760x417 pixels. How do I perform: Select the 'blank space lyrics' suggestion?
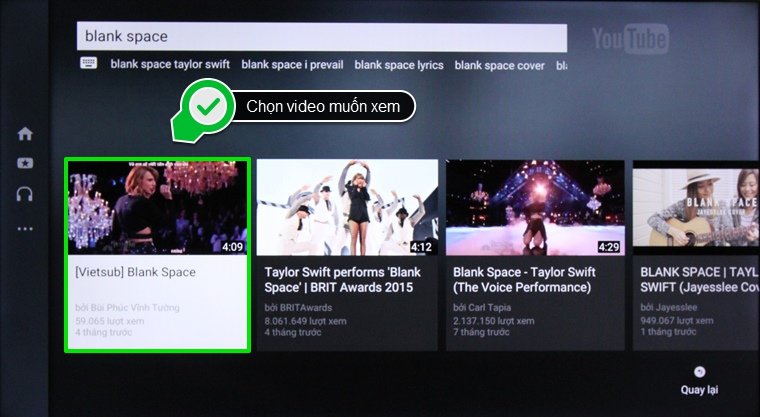point(399,65)
